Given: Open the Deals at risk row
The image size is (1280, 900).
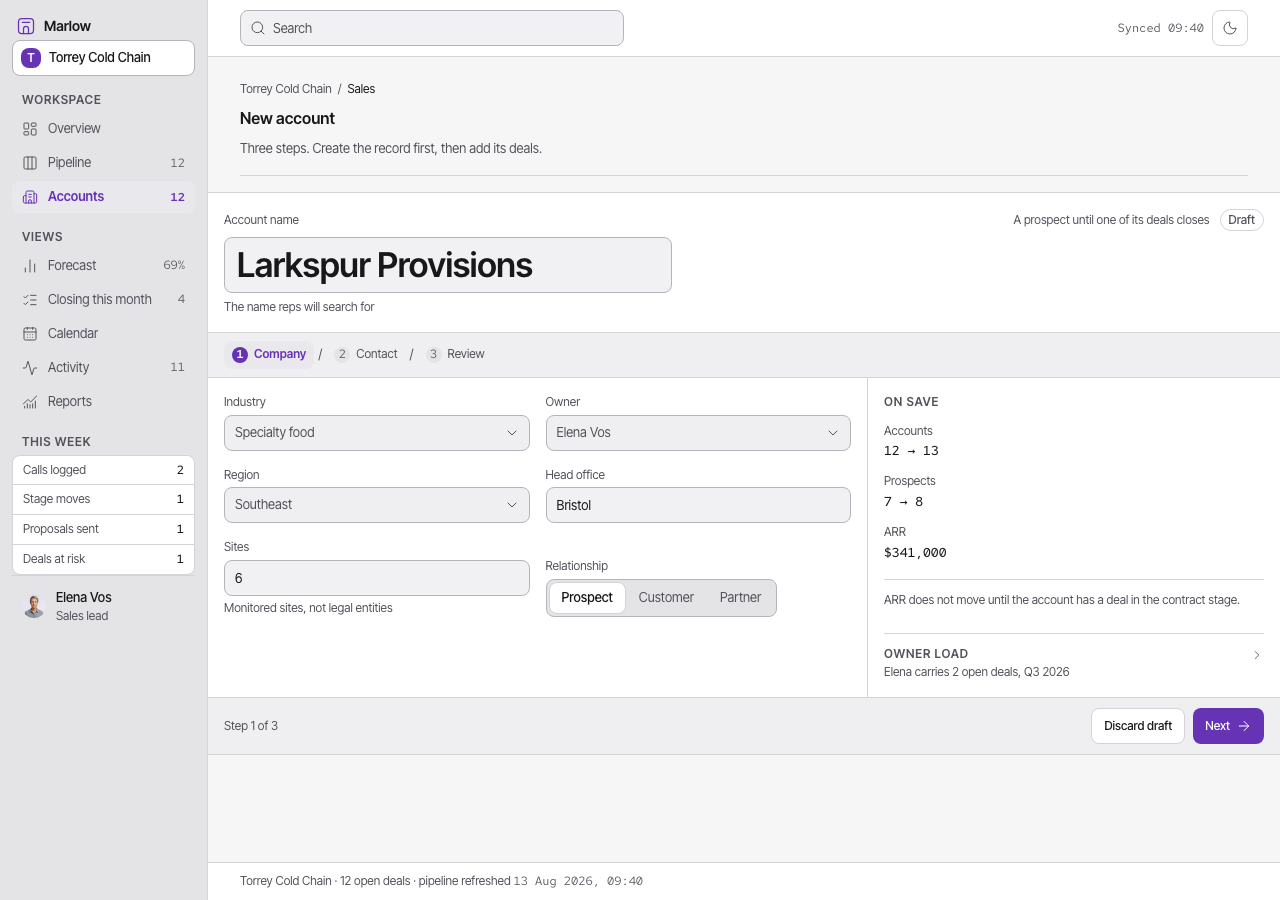Looking at the screenshot, I should click(x=103, y=559).
